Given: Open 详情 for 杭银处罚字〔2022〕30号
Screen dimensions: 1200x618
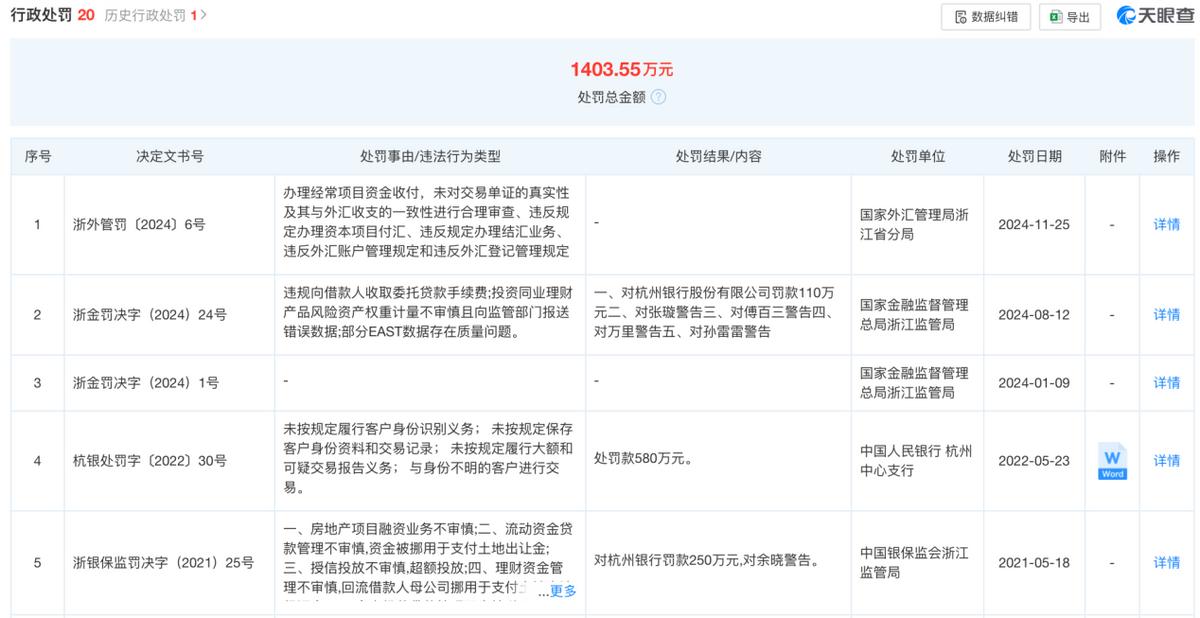Looking at the screenshot, I should 1167,461.
